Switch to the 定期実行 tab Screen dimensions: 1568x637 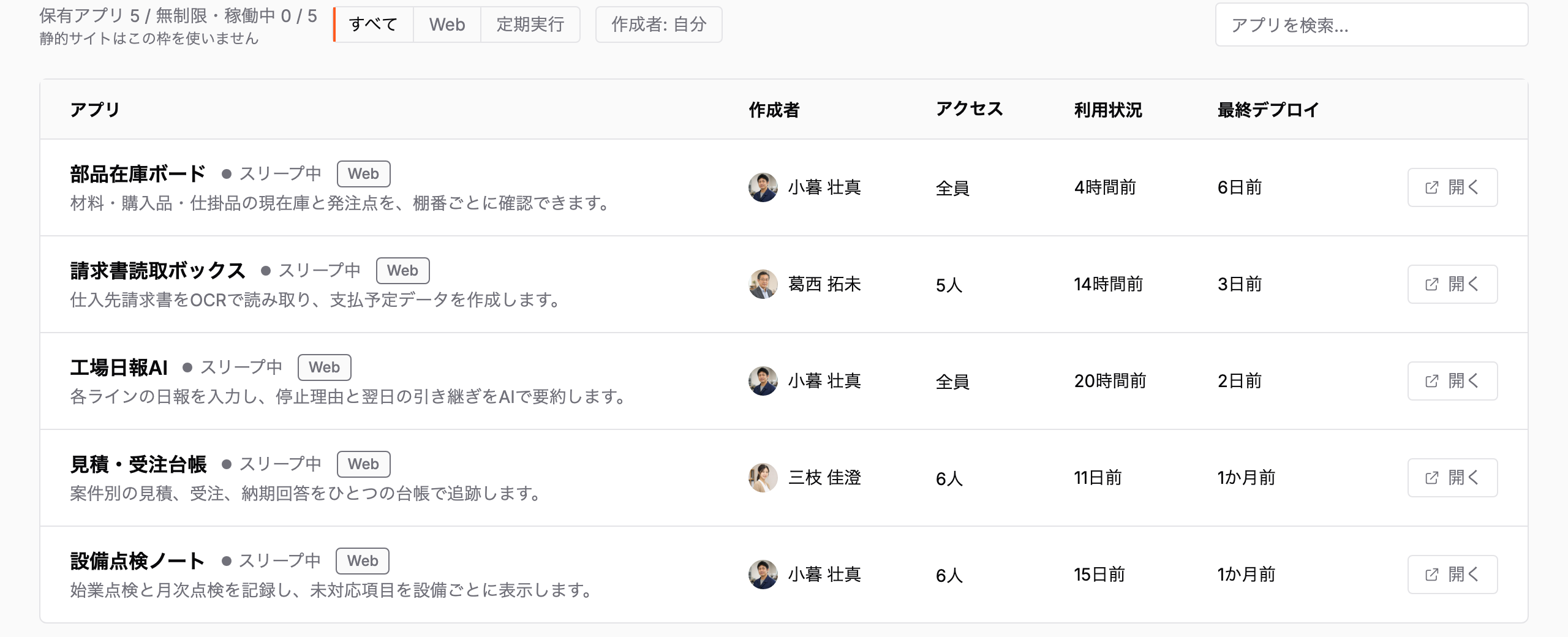(530, 24)
